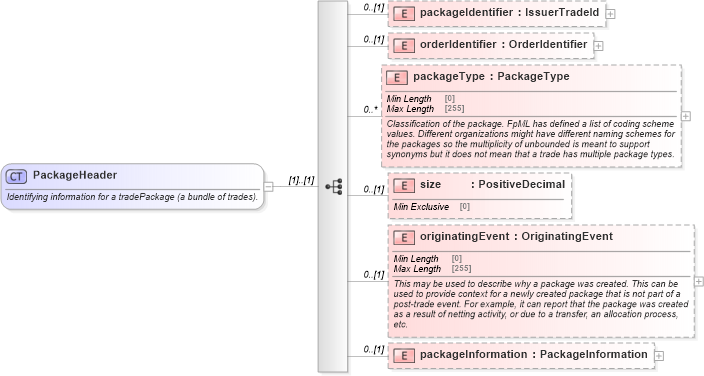704x376 pixels.
Task: Click the vertical sequence bar
Action: tap(333, 186)
